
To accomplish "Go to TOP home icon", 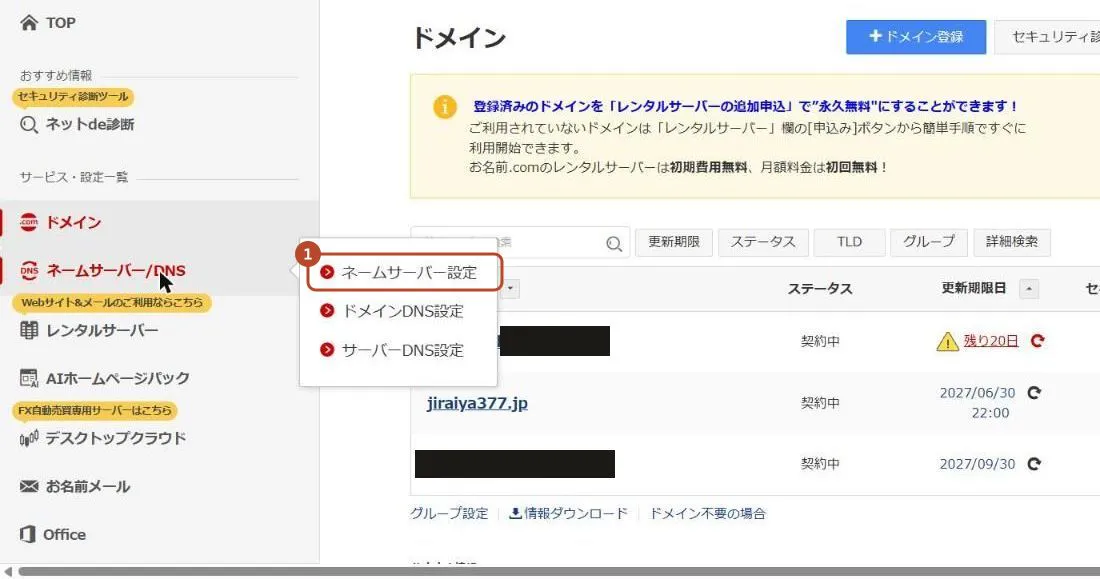I will (29, 23).
